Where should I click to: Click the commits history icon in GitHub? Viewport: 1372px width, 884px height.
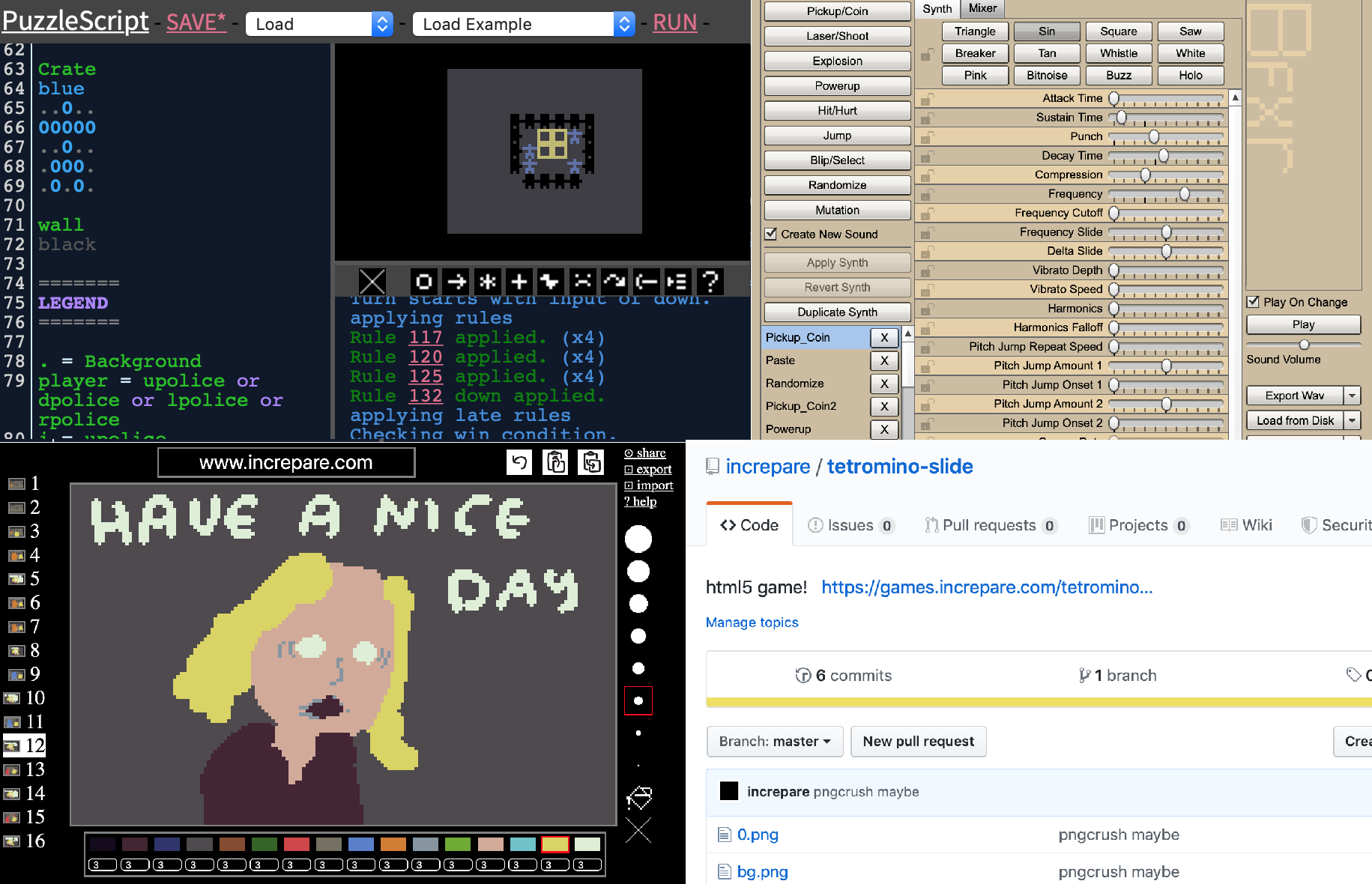click(x=803, y=676)
